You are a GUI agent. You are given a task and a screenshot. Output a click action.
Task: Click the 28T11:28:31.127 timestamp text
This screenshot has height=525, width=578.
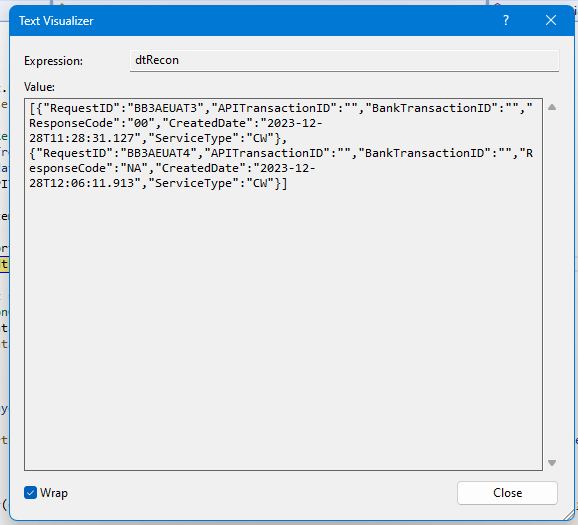(81, 138)
